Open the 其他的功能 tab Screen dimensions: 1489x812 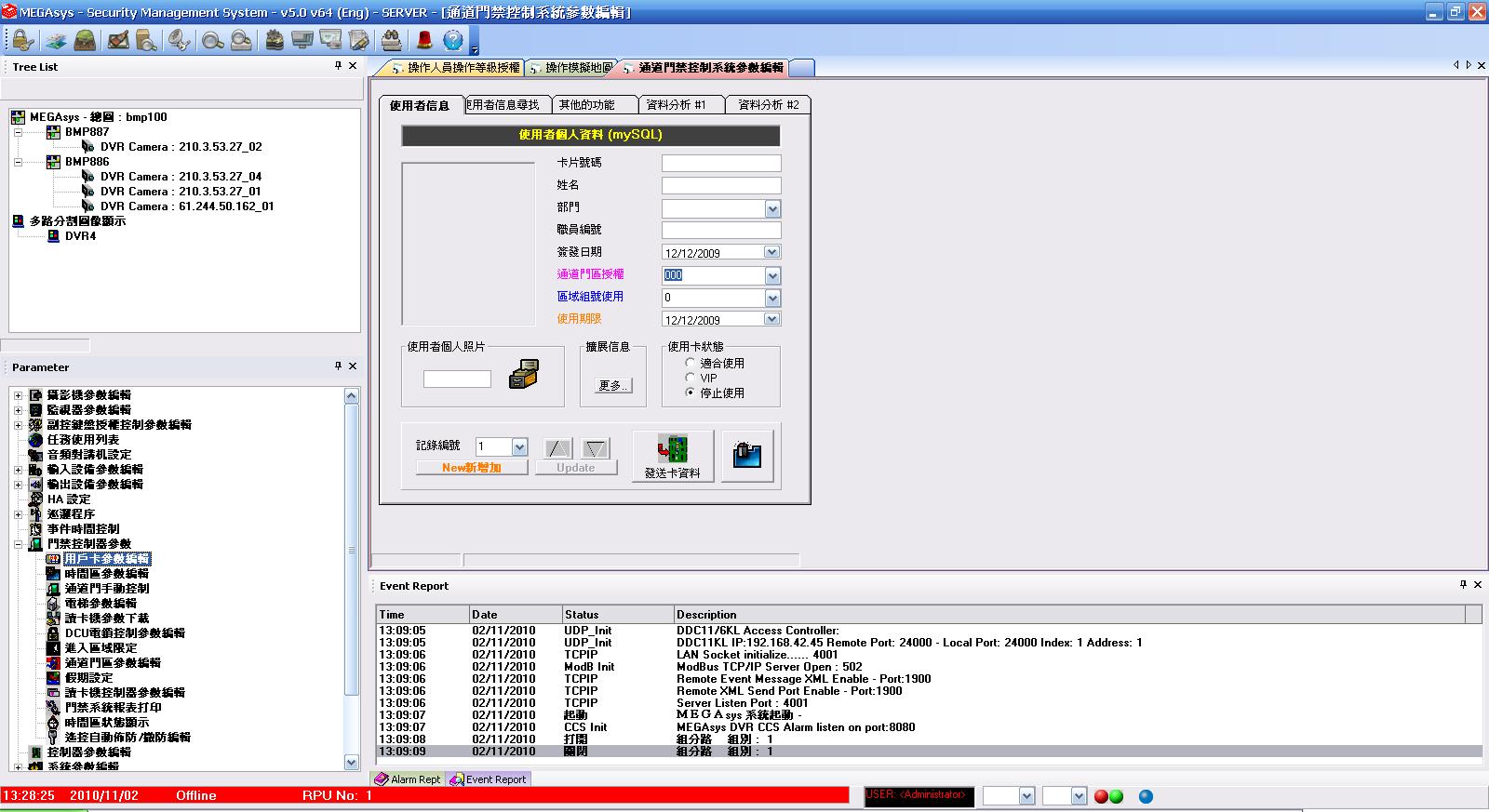click(586, 105)
